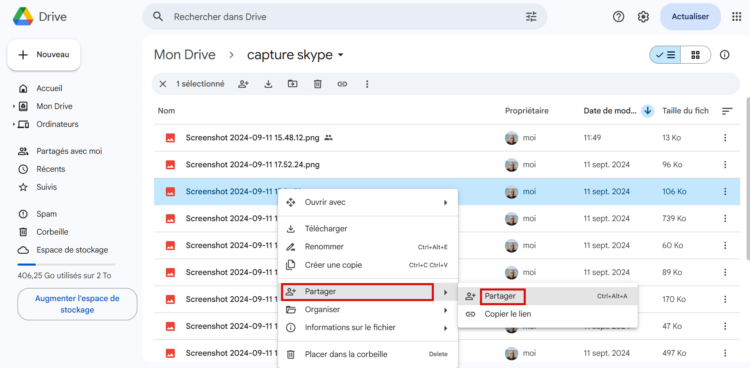Screen dimensions: 750x368
Task: Click the Taille du fich column header
Action: [x=685, y=111]
